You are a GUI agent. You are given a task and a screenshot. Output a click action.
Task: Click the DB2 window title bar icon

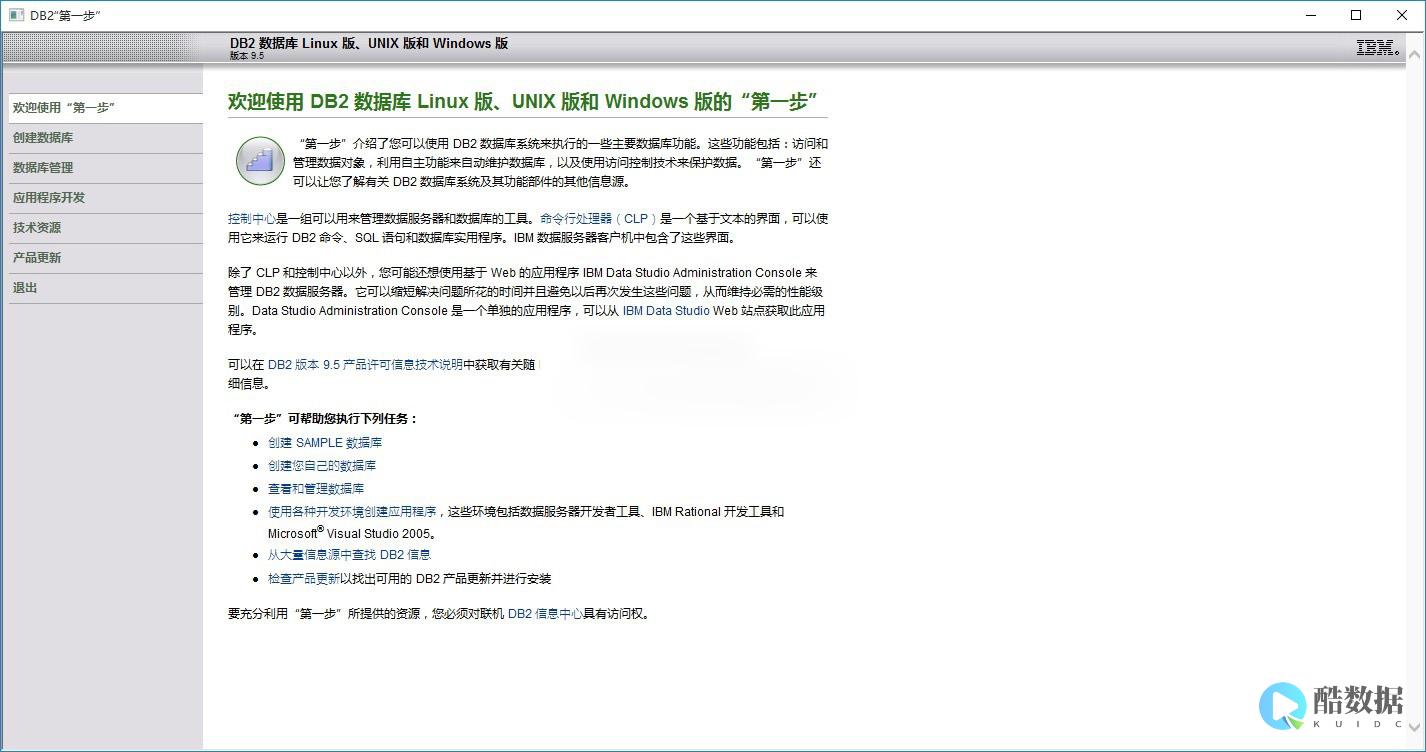(x=16, y=15)
